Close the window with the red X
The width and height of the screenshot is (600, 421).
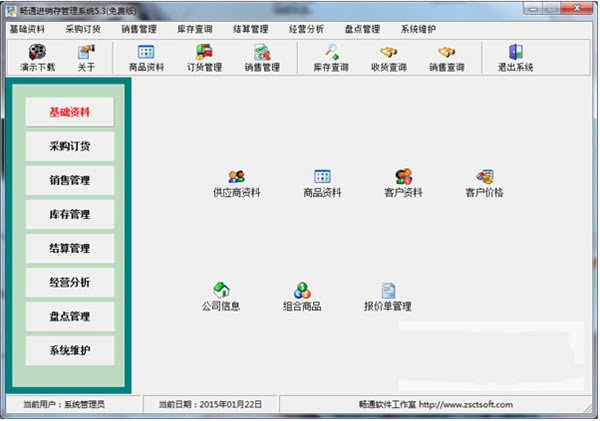tap(577, 8)
